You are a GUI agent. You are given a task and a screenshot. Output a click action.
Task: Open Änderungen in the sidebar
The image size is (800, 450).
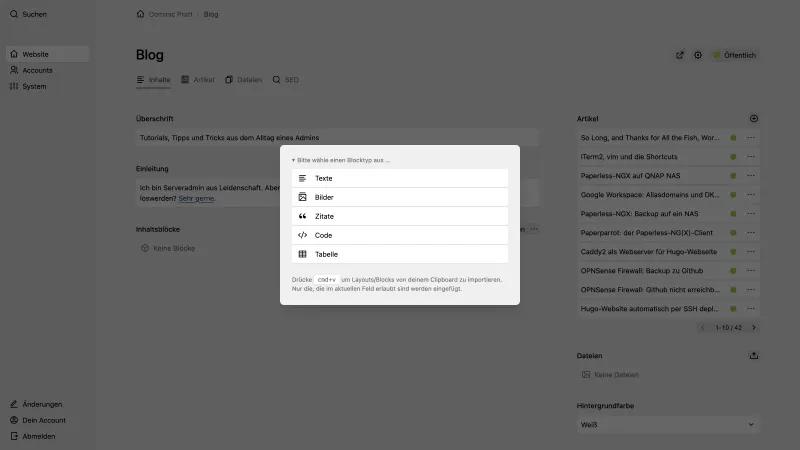[36, 404]
